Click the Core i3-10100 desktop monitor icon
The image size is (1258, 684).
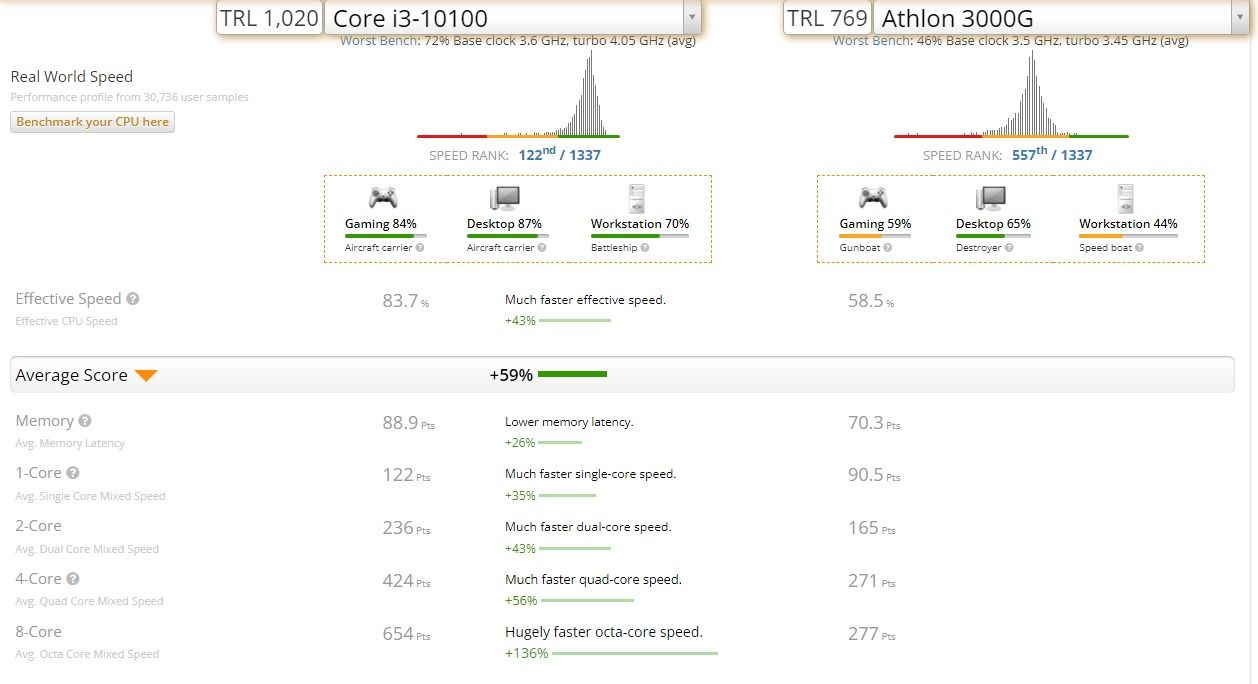505,197
